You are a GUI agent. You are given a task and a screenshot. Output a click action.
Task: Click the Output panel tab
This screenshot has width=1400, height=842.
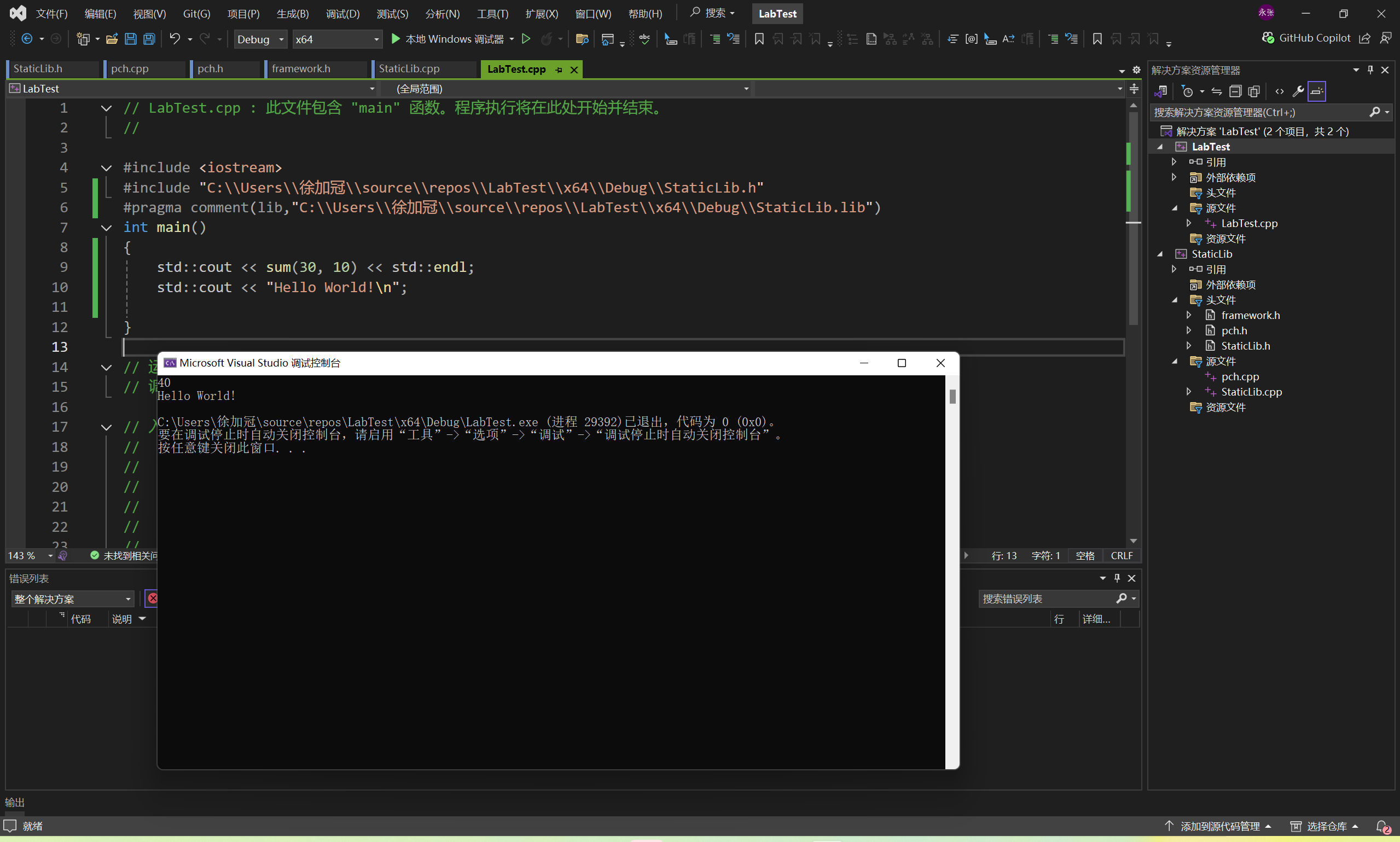(x=14, y=802)
